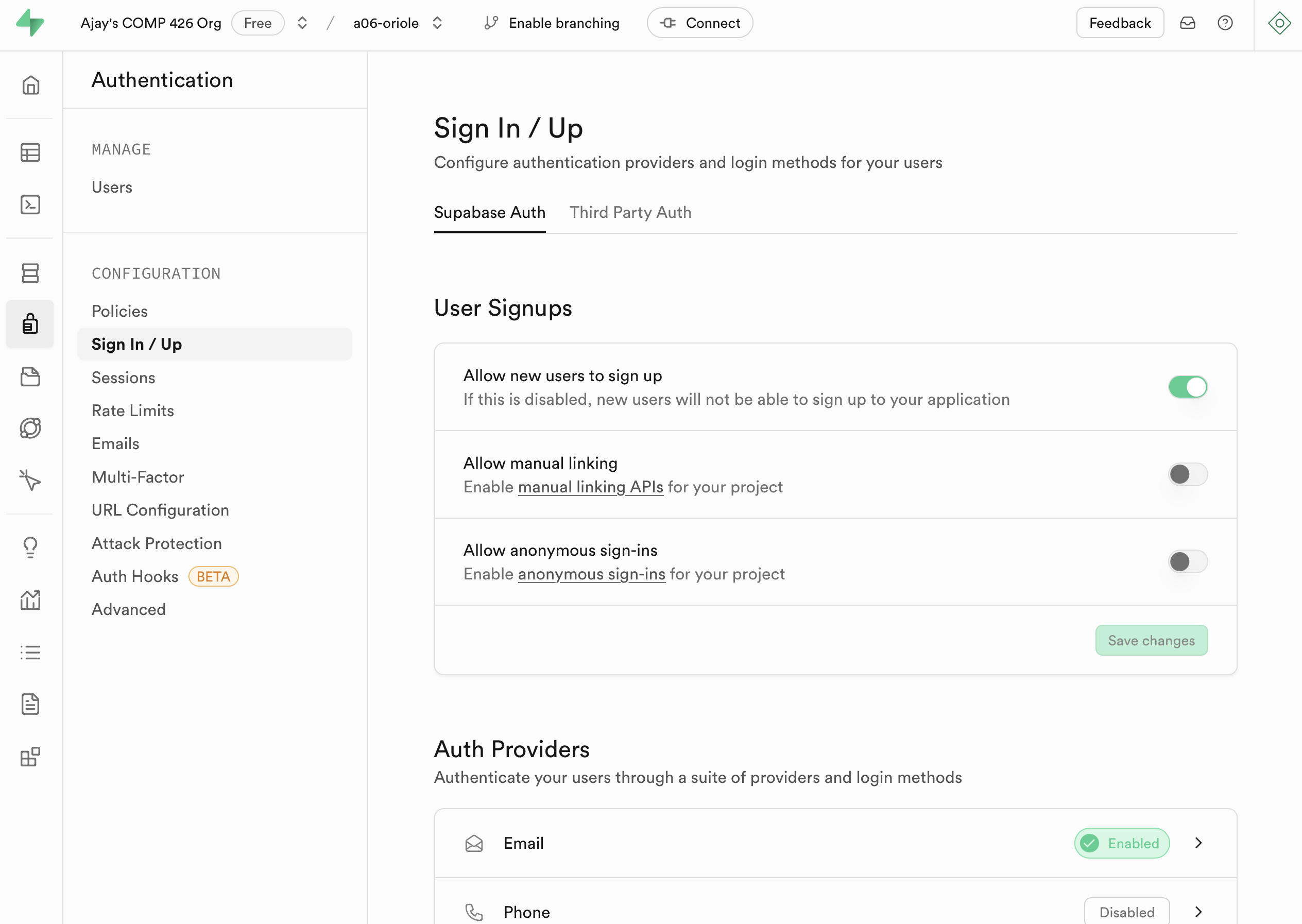Click the a06-oriole project name
This screenshot has width=1302, height=924.
coord(386,23)
